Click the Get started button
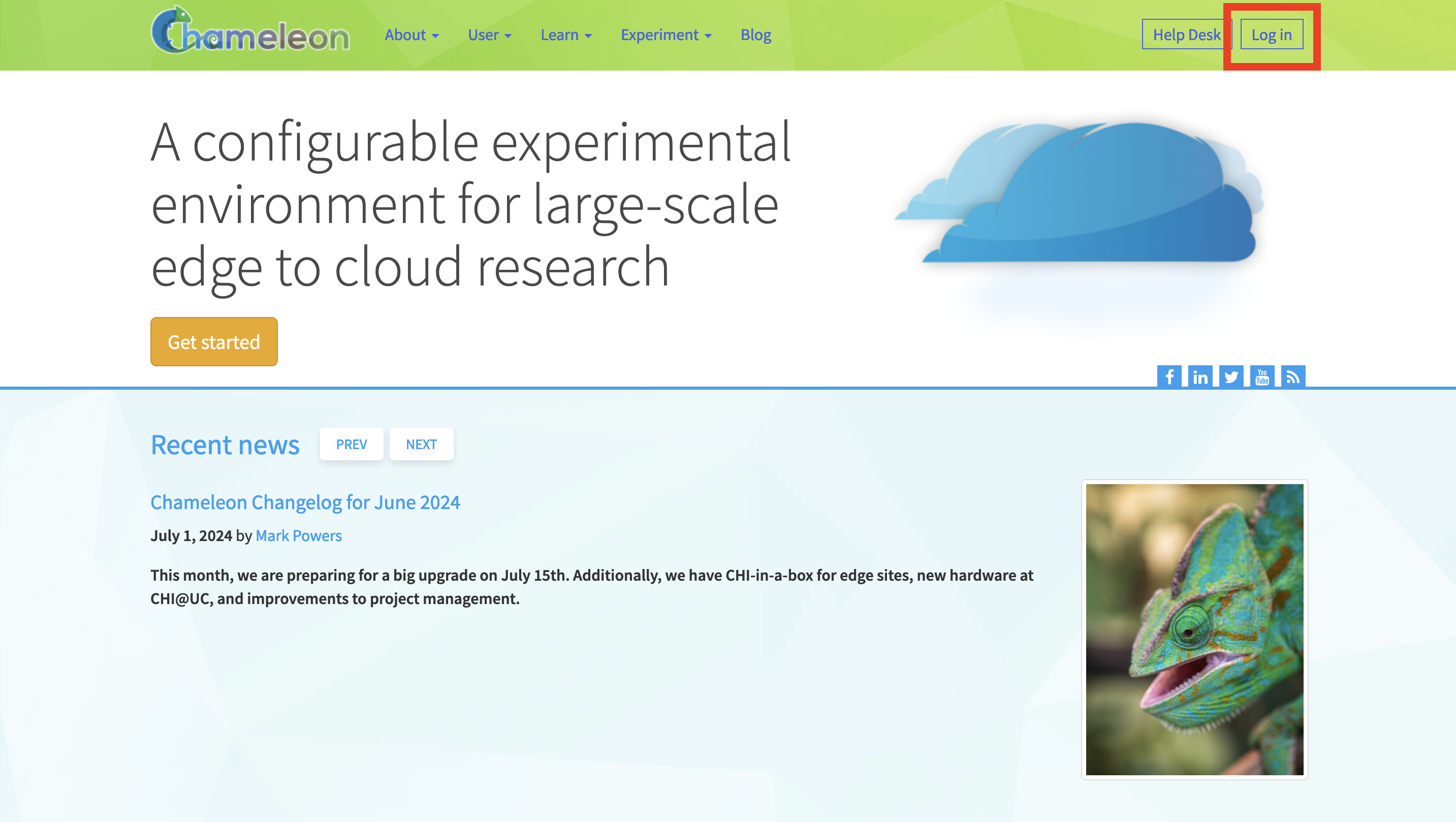The width and height of the screenshot is (1456, 822). coord(214,341)
